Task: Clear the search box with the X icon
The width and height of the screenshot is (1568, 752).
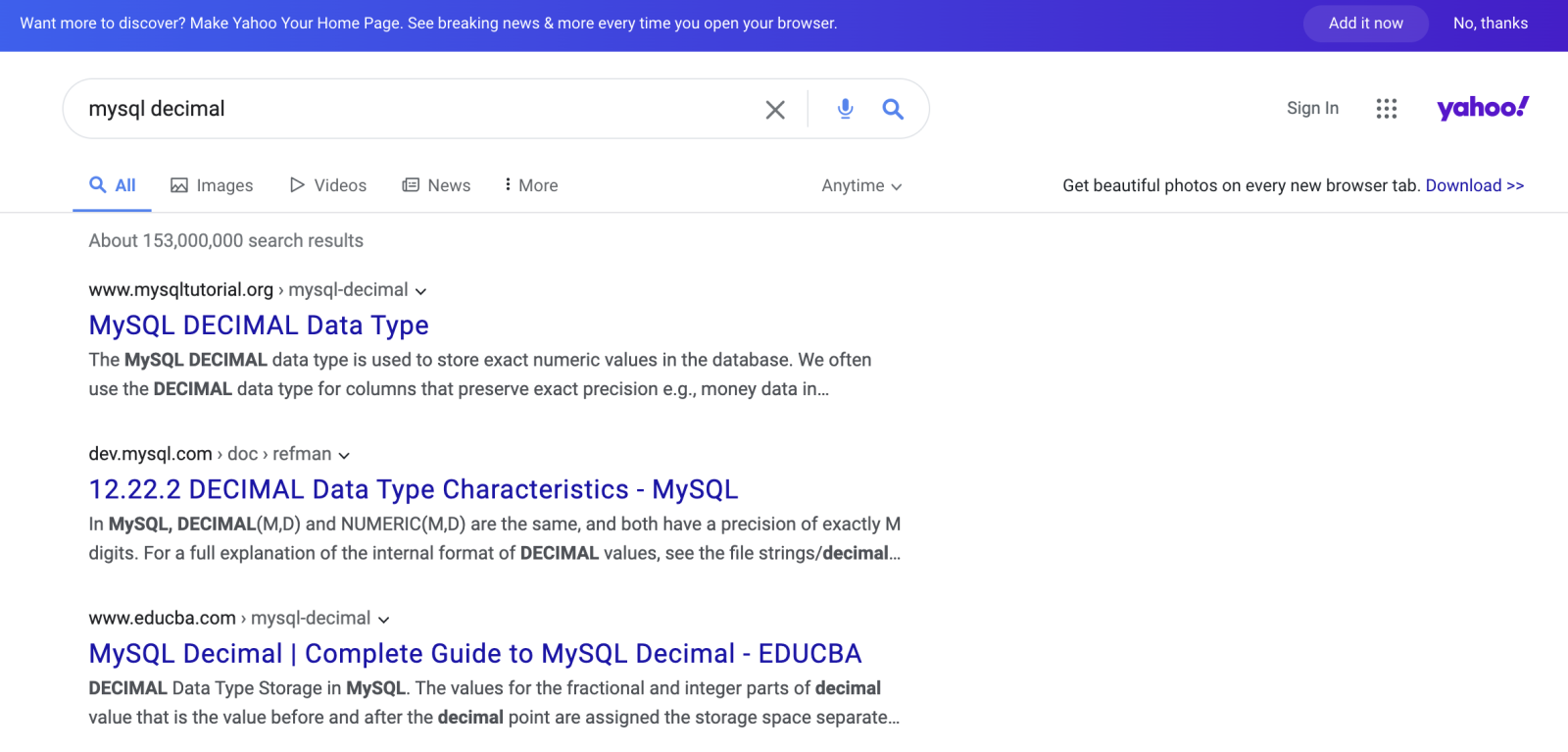Action: click(775, 110)
